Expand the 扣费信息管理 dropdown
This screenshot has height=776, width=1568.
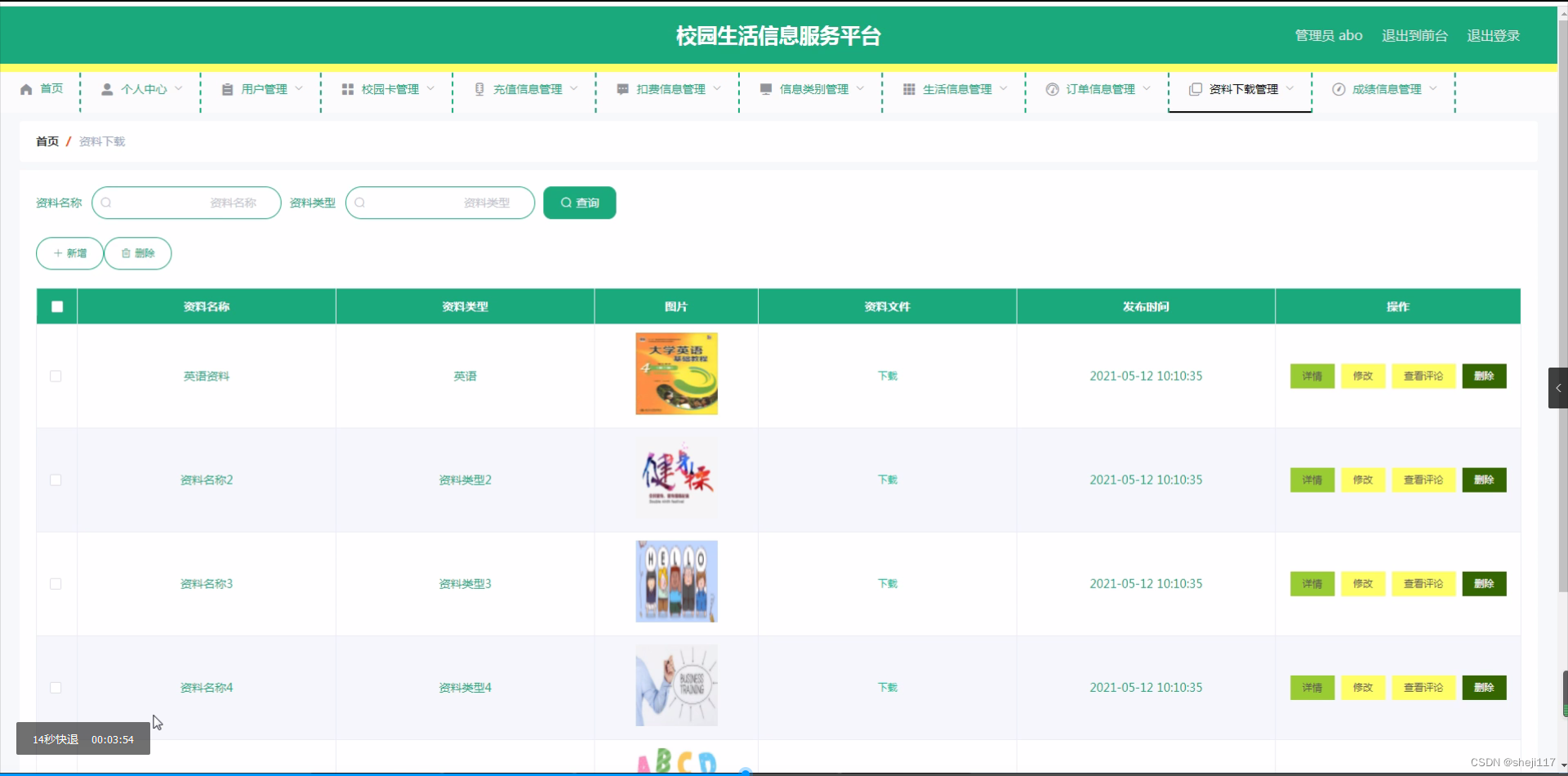click(718, 89)
